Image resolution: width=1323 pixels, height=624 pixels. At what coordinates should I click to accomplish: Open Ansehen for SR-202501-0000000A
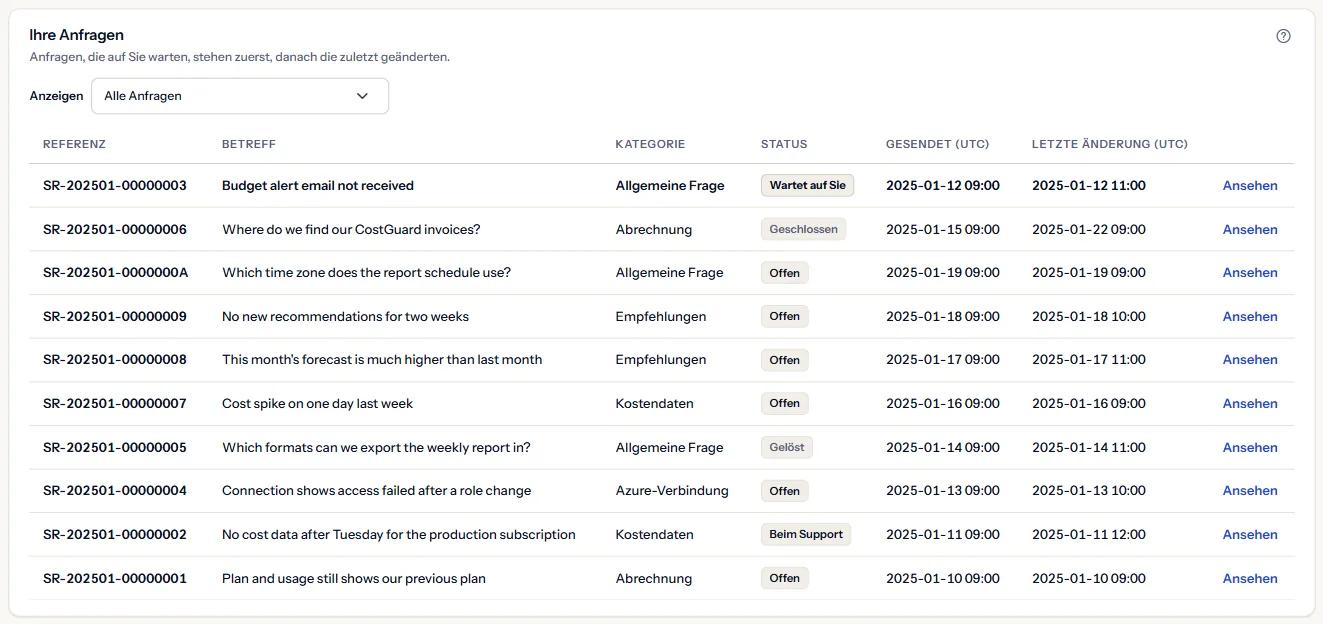click(1250, 273)
